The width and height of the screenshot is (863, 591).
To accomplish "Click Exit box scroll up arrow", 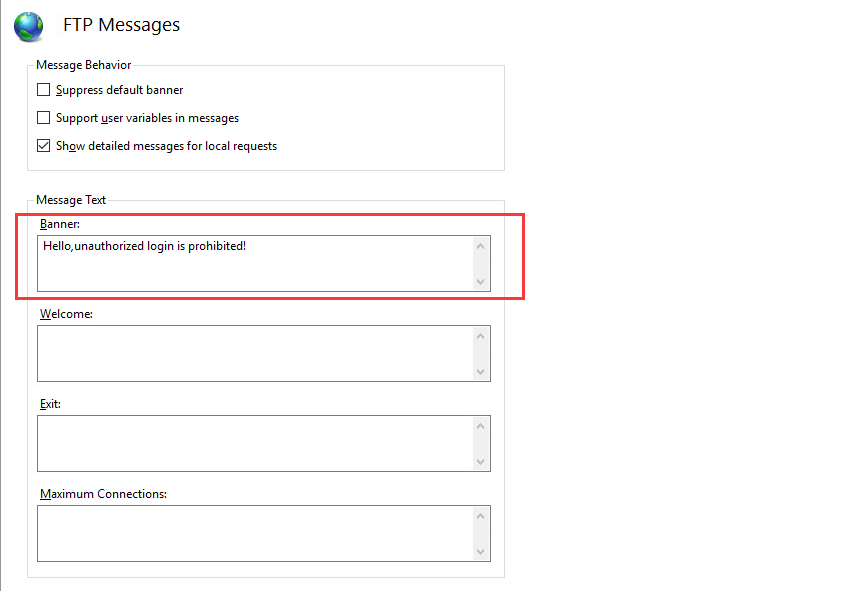I will click(480, 426).
